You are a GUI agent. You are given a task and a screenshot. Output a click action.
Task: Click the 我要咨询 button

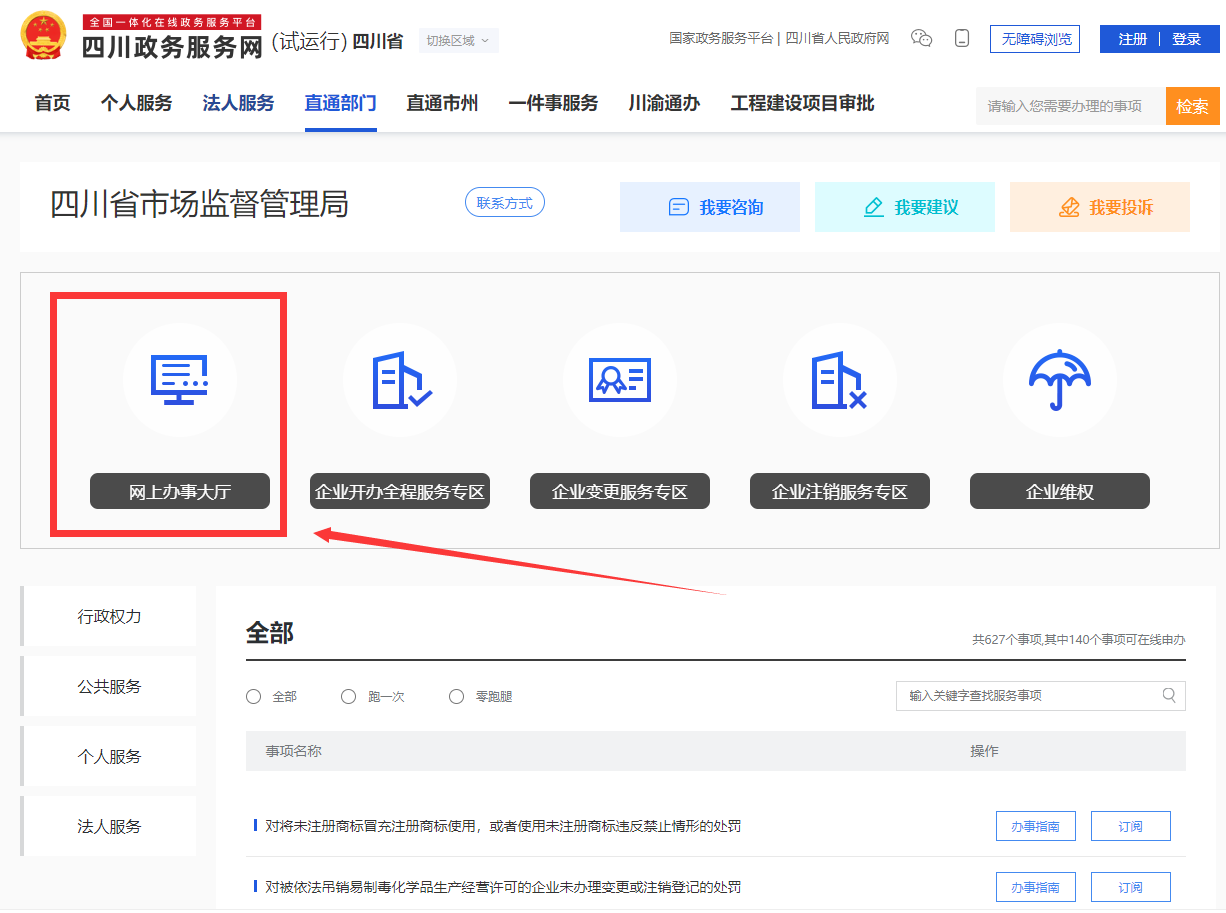pos(710,207)
